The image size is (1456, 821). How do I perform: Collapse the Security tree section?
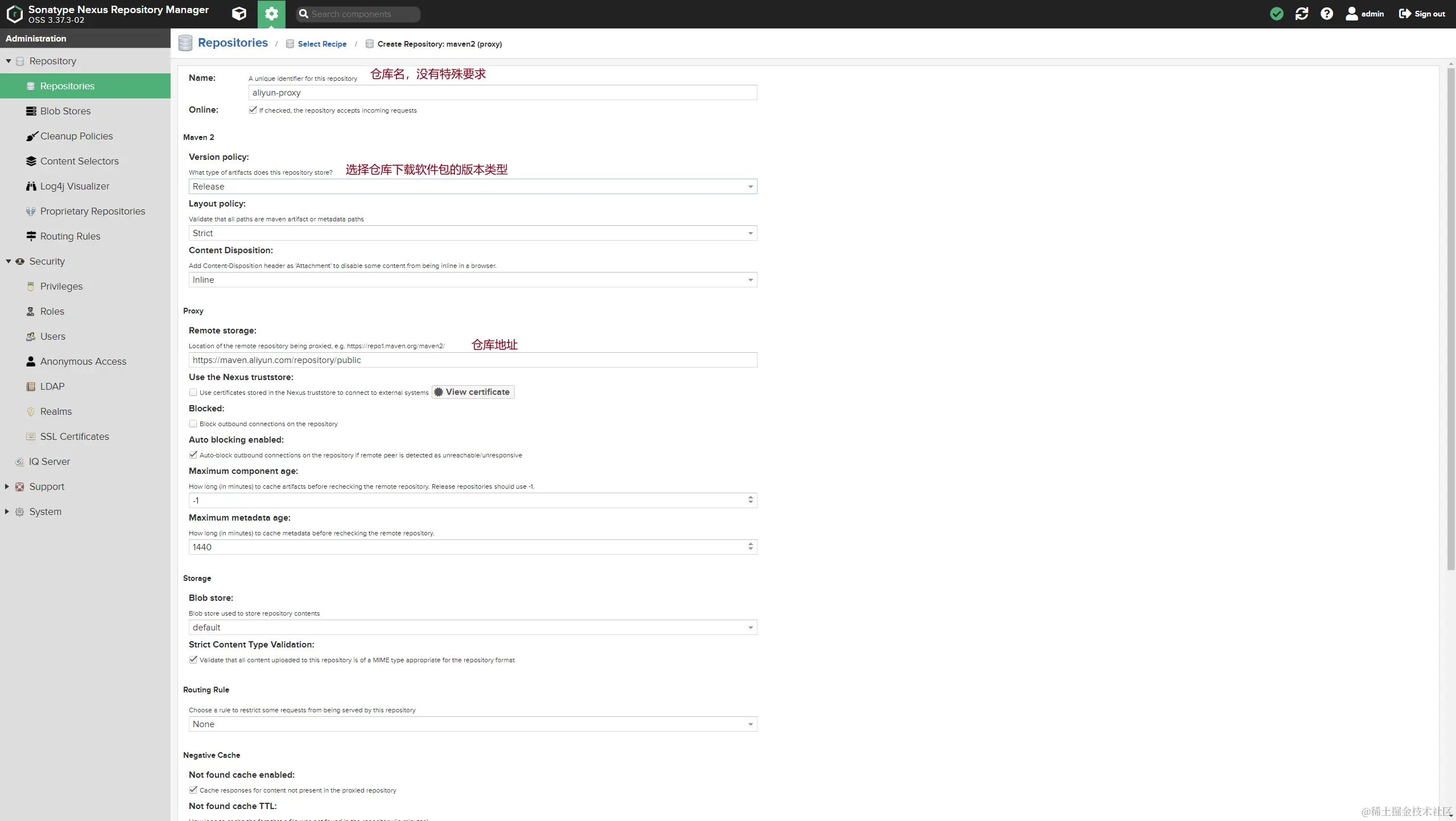pyautogui.click(x=9, y=261)
